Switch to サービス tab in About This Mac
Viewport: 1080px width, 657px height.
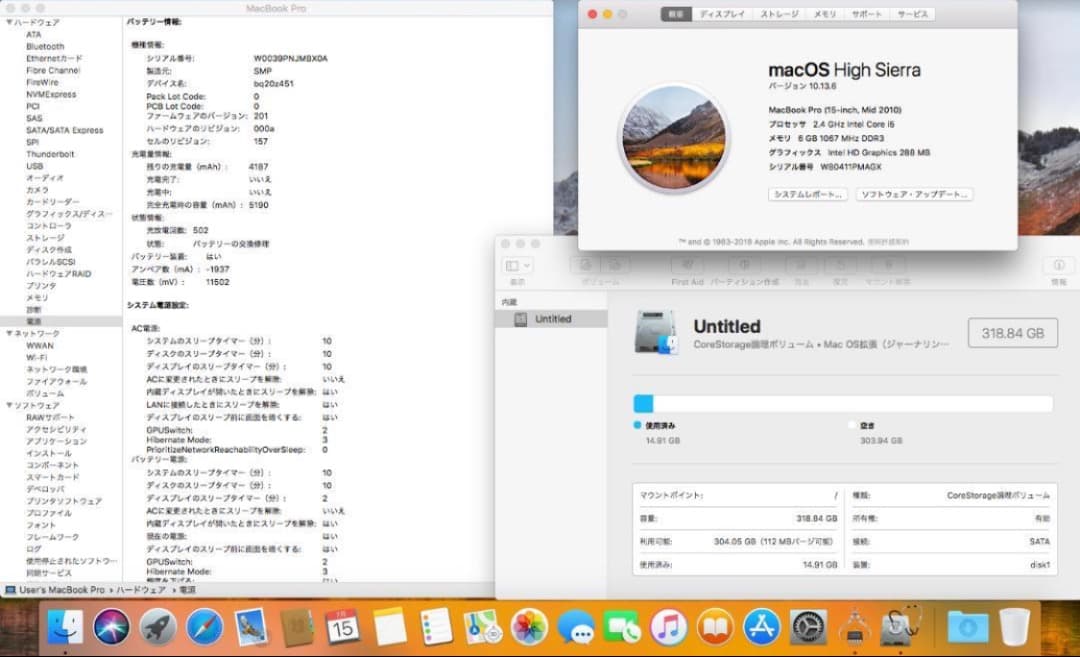click(913, 14)
